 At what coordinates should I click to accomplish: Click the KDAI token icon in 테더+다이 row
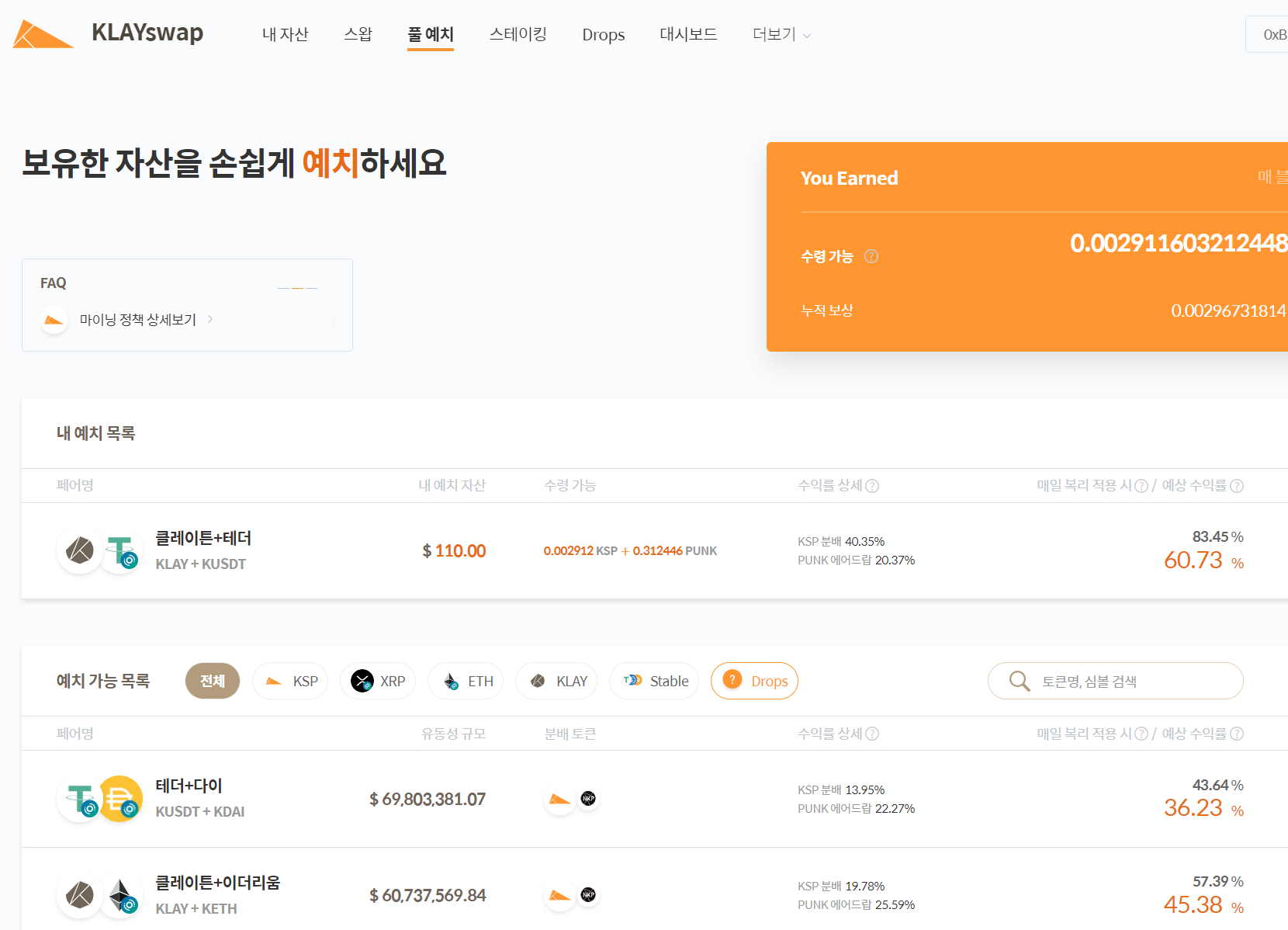(x=121, y=799)
